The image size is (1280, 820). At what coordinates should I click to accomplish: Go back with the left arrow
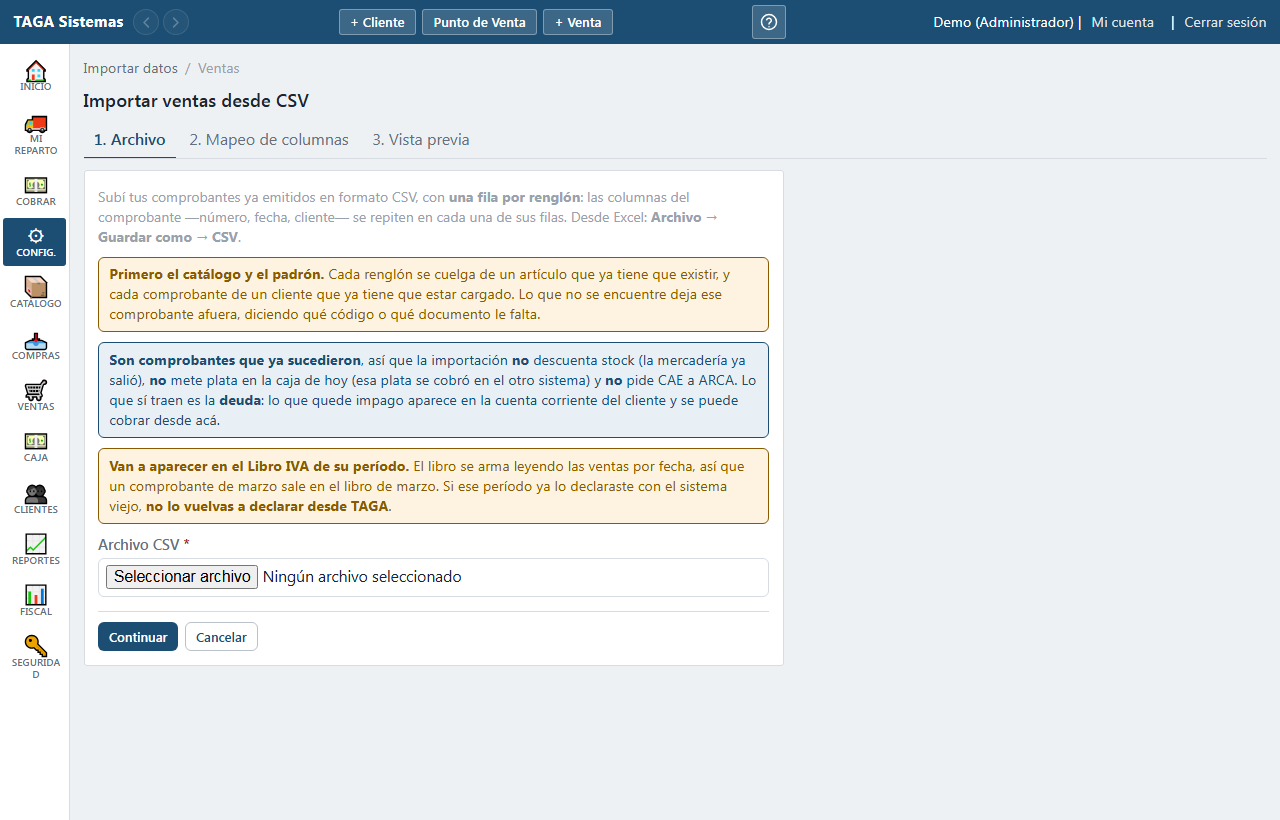tap(146, 22)
